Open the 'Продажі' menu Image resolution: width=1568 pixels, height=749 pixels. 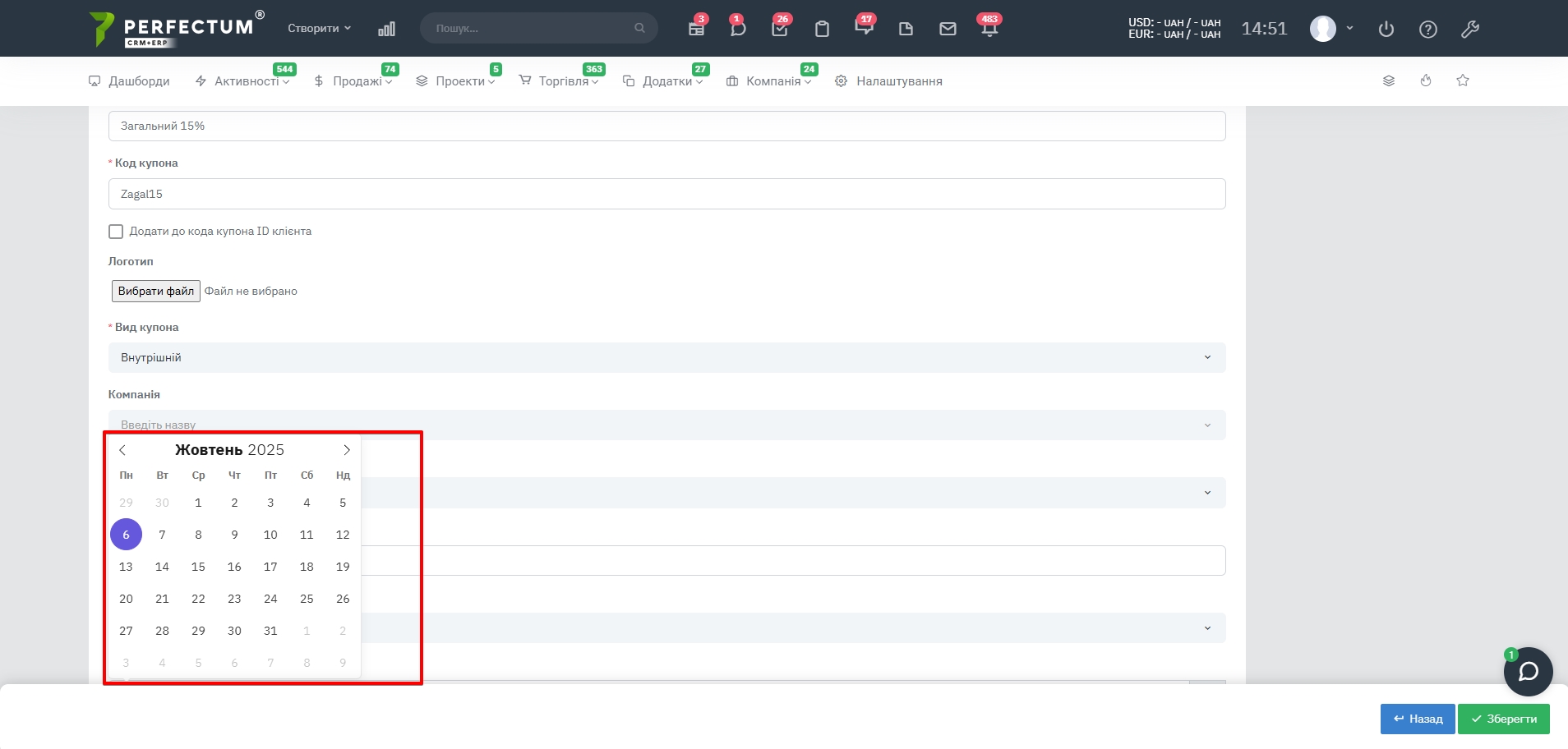[x=357, y=81]
